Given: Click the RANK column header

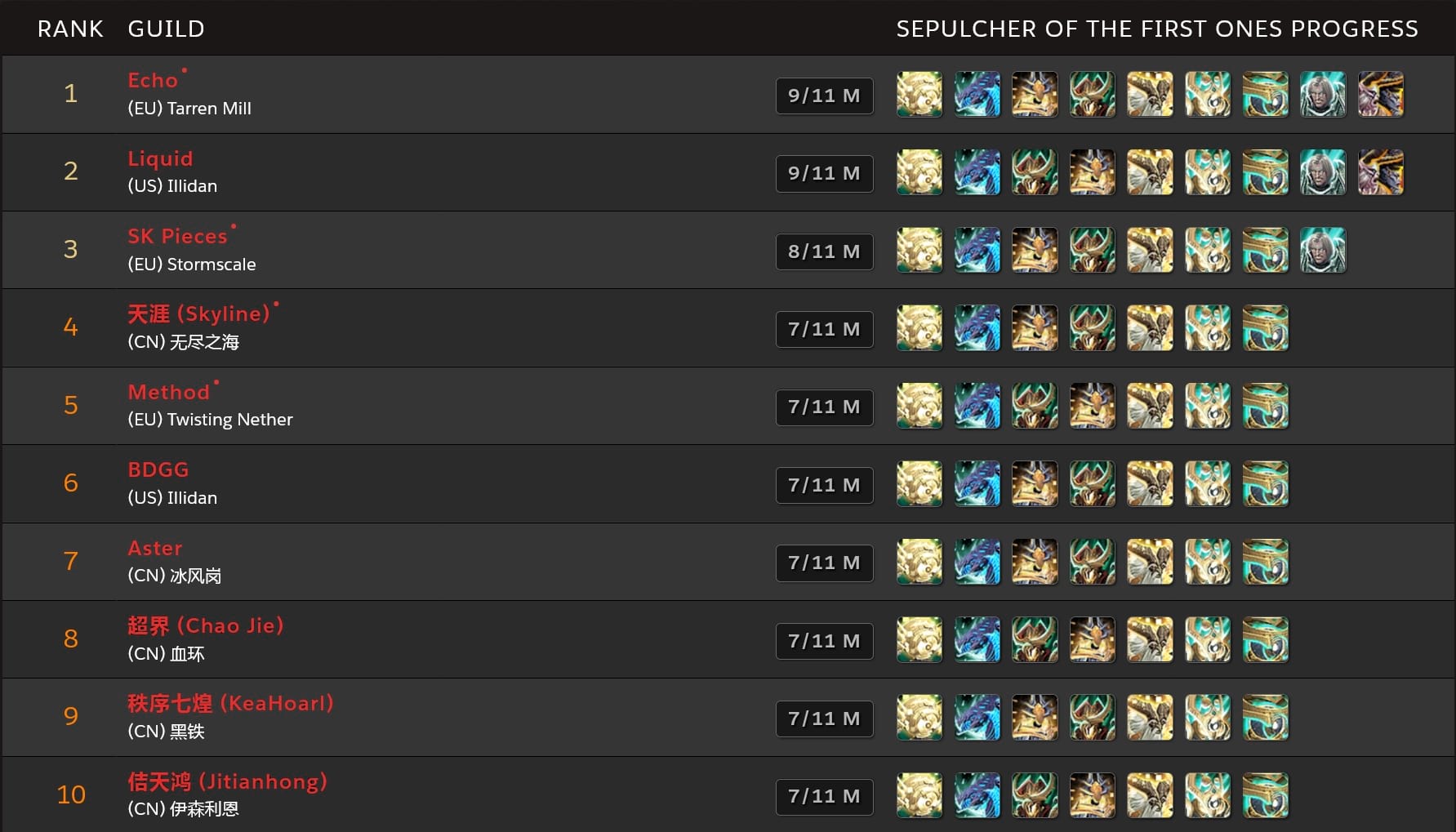Looking at the screenshot, I should point(70,29).
